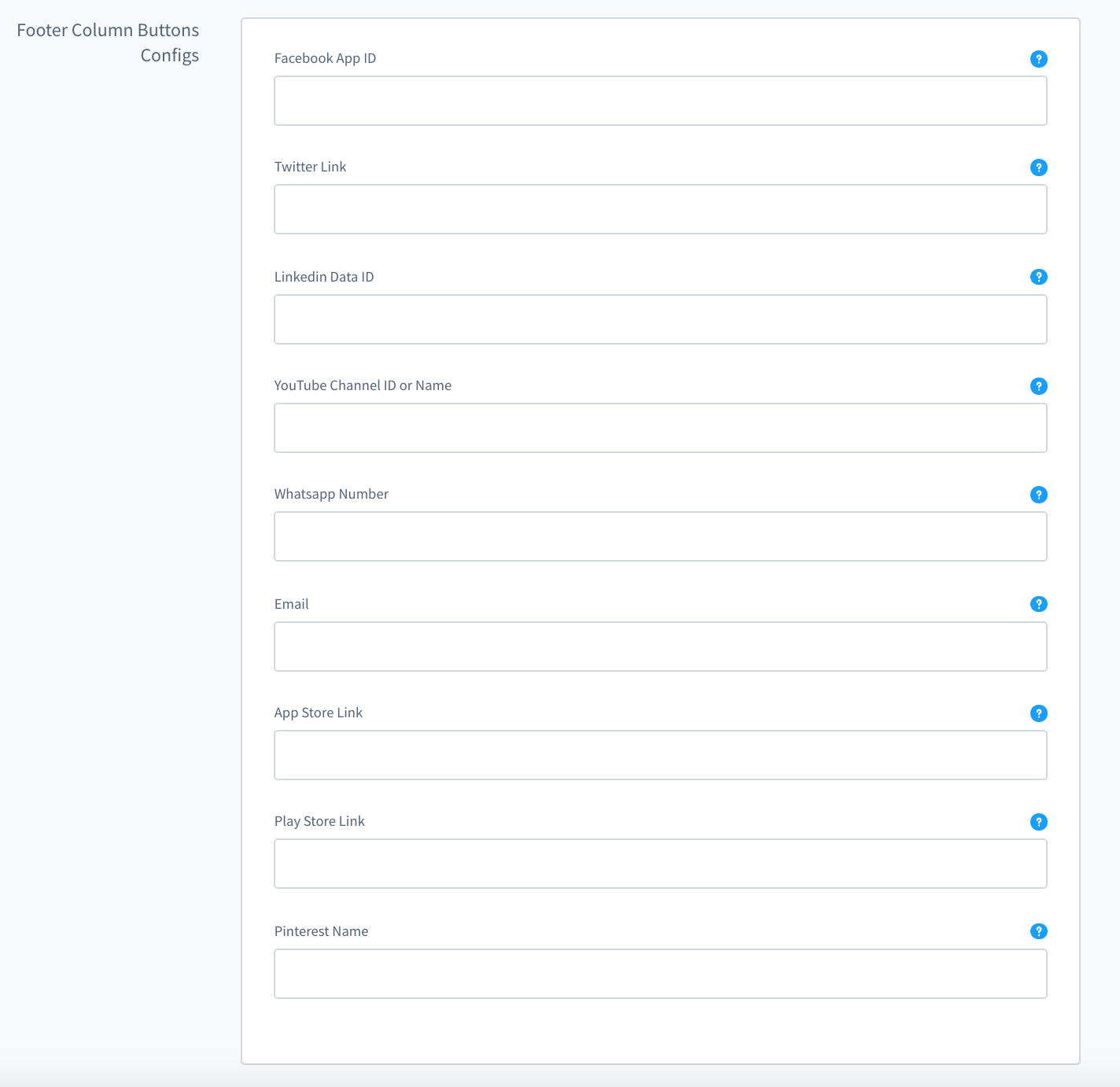1120x1087 pixels.
Task: Show the App Store Link help tooltip
Action: (1038, 713)
